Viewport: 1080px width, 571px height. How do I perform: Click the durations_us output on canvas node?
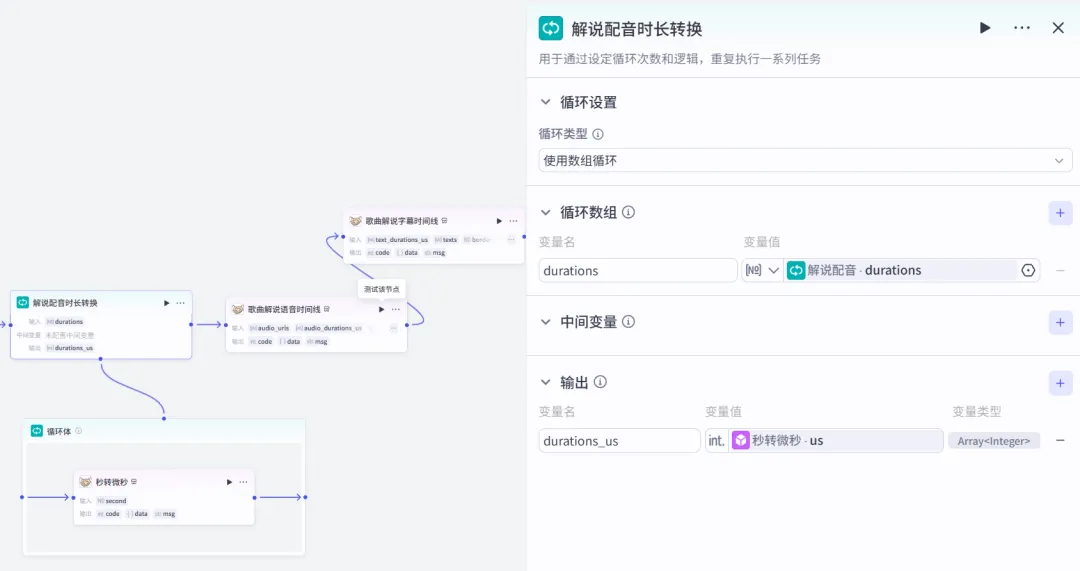tap(70, 348)
